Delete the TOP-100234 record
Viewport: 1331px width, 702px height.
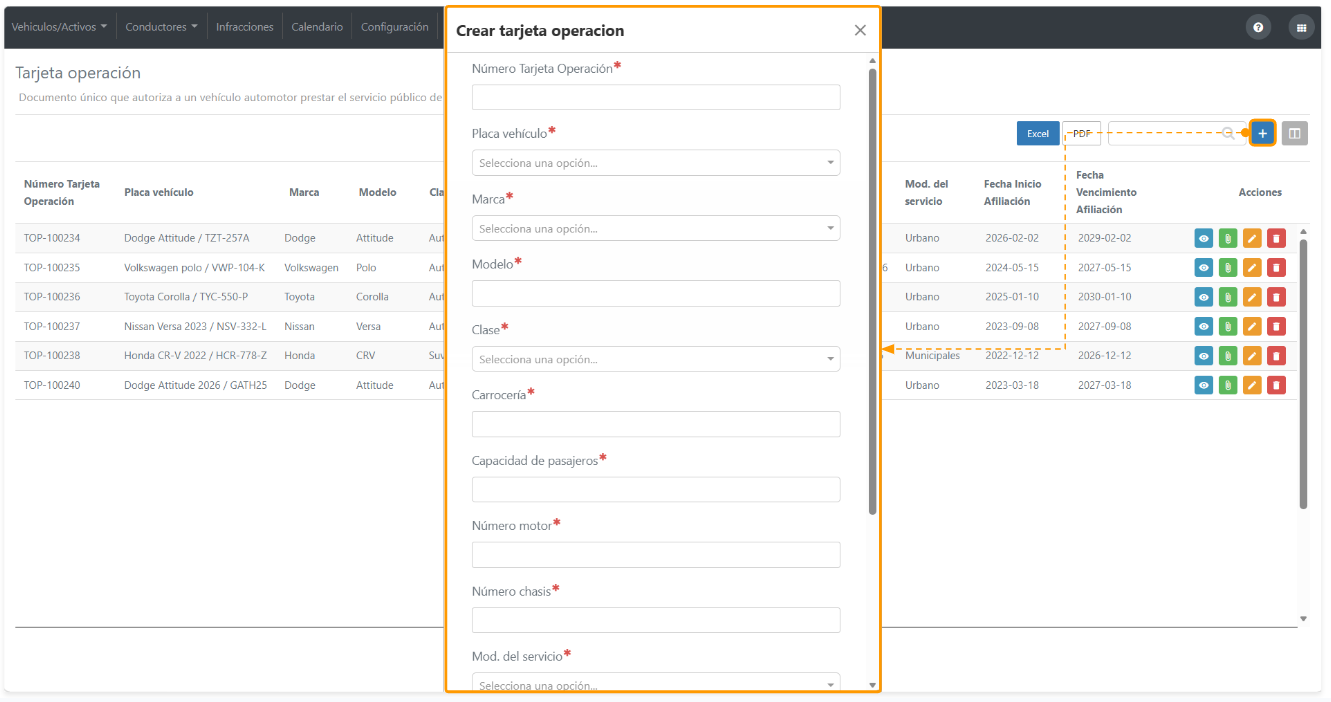pos(1276,238)
